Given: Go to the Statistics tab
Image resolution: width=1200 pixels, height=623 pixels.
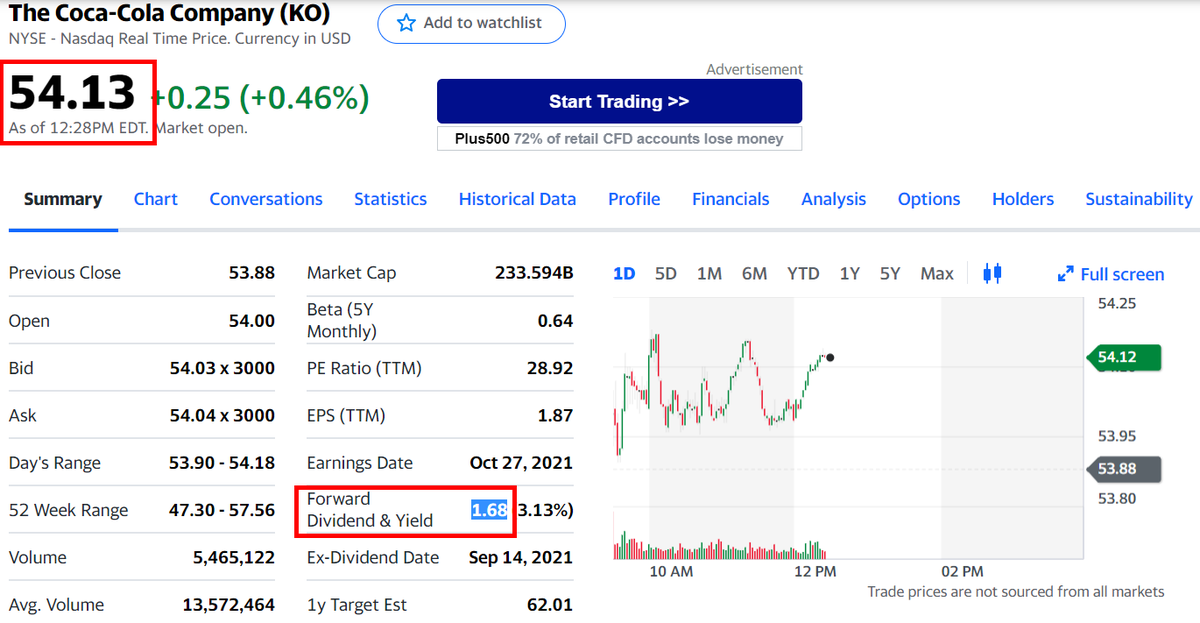Looking at the screenshot, I should pyautogui.click(x=390, y=199).
